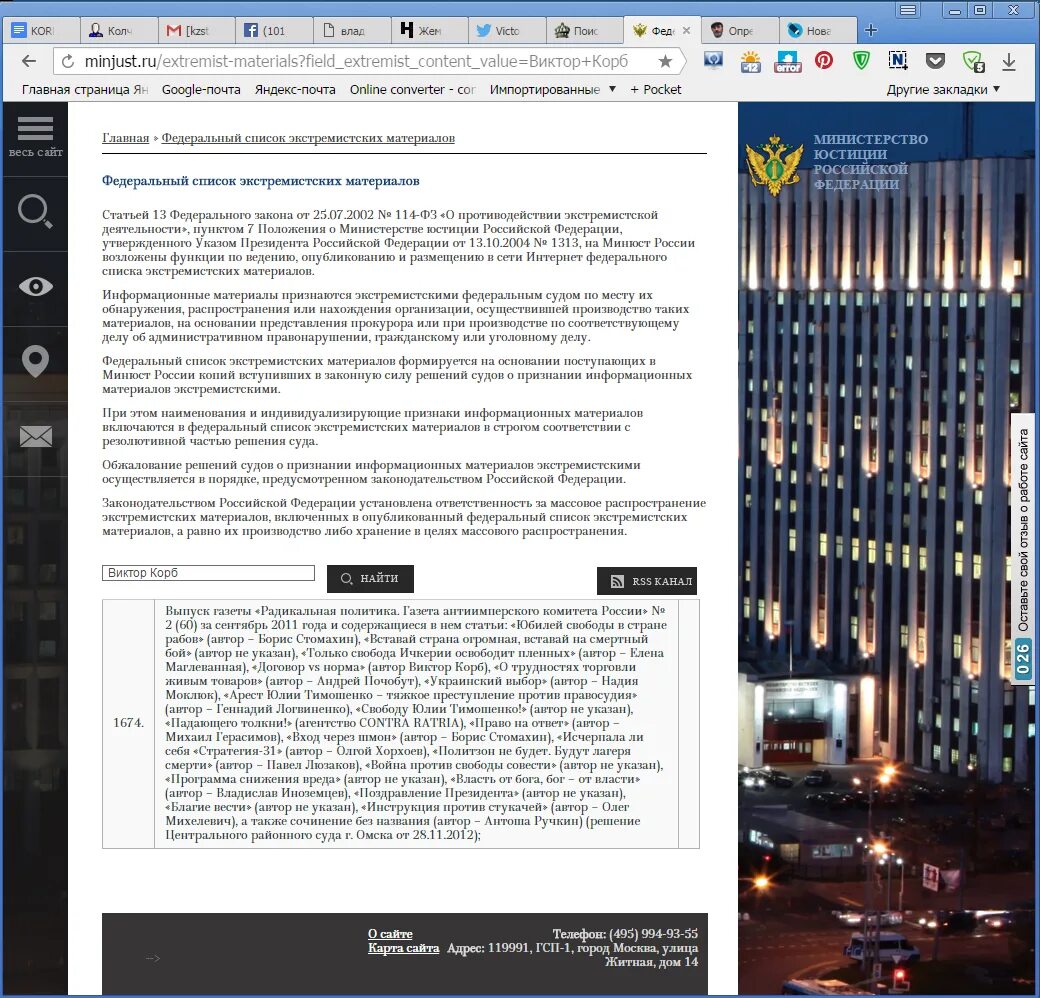Open Яндекс-почта bookmark

pos(295,90)
